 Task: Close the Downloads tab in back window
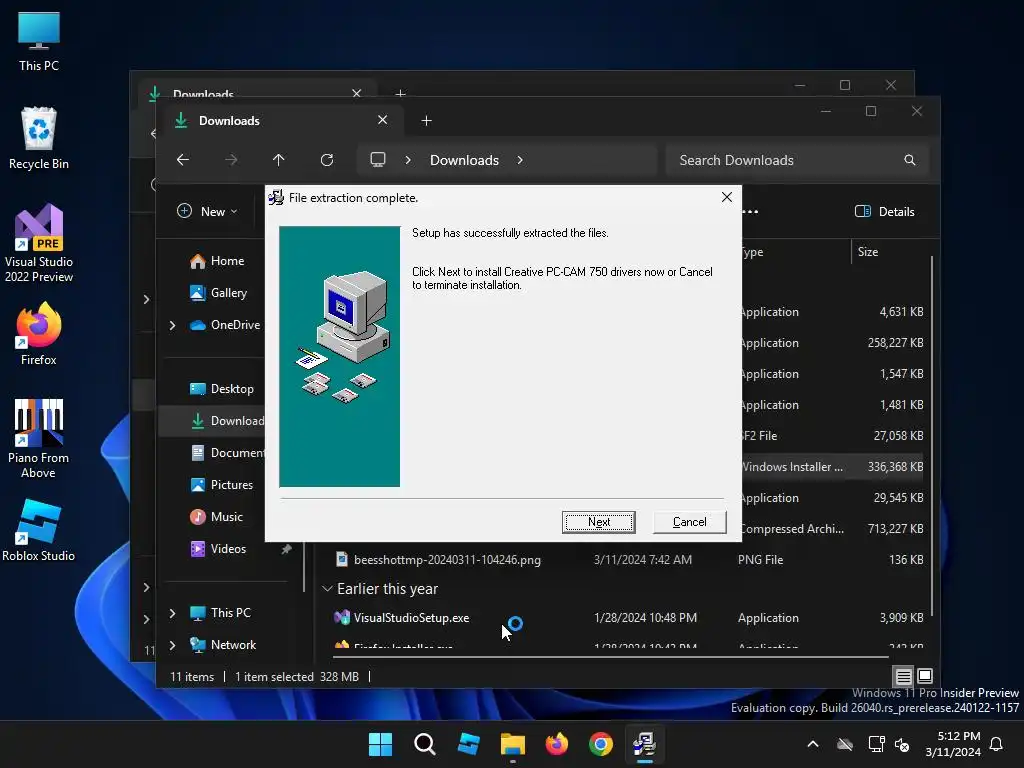(x=357, y=93)
